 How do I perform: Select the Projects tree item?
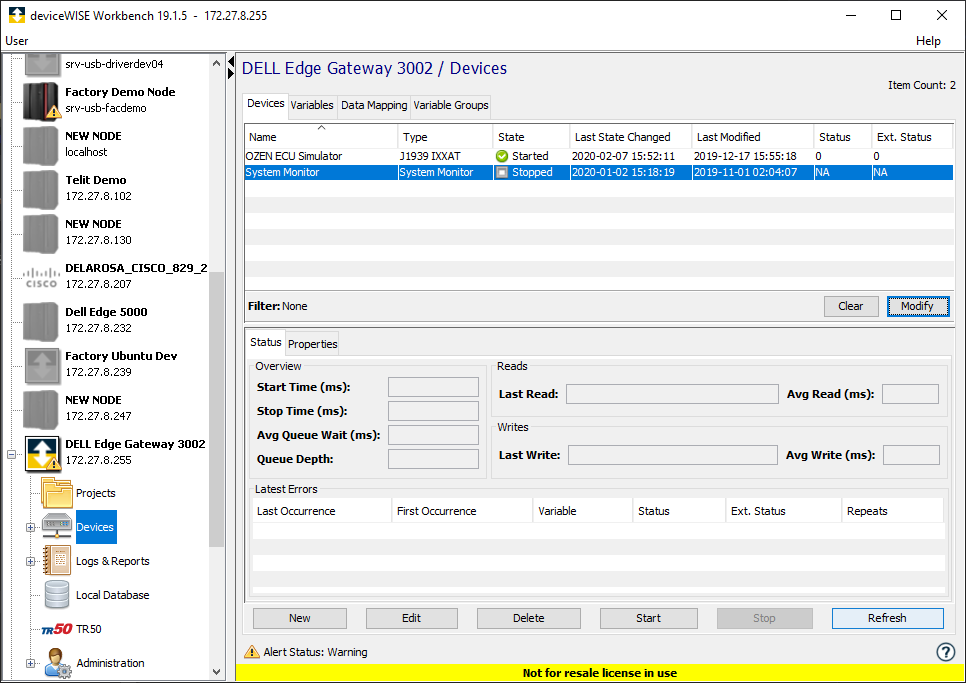95,493
